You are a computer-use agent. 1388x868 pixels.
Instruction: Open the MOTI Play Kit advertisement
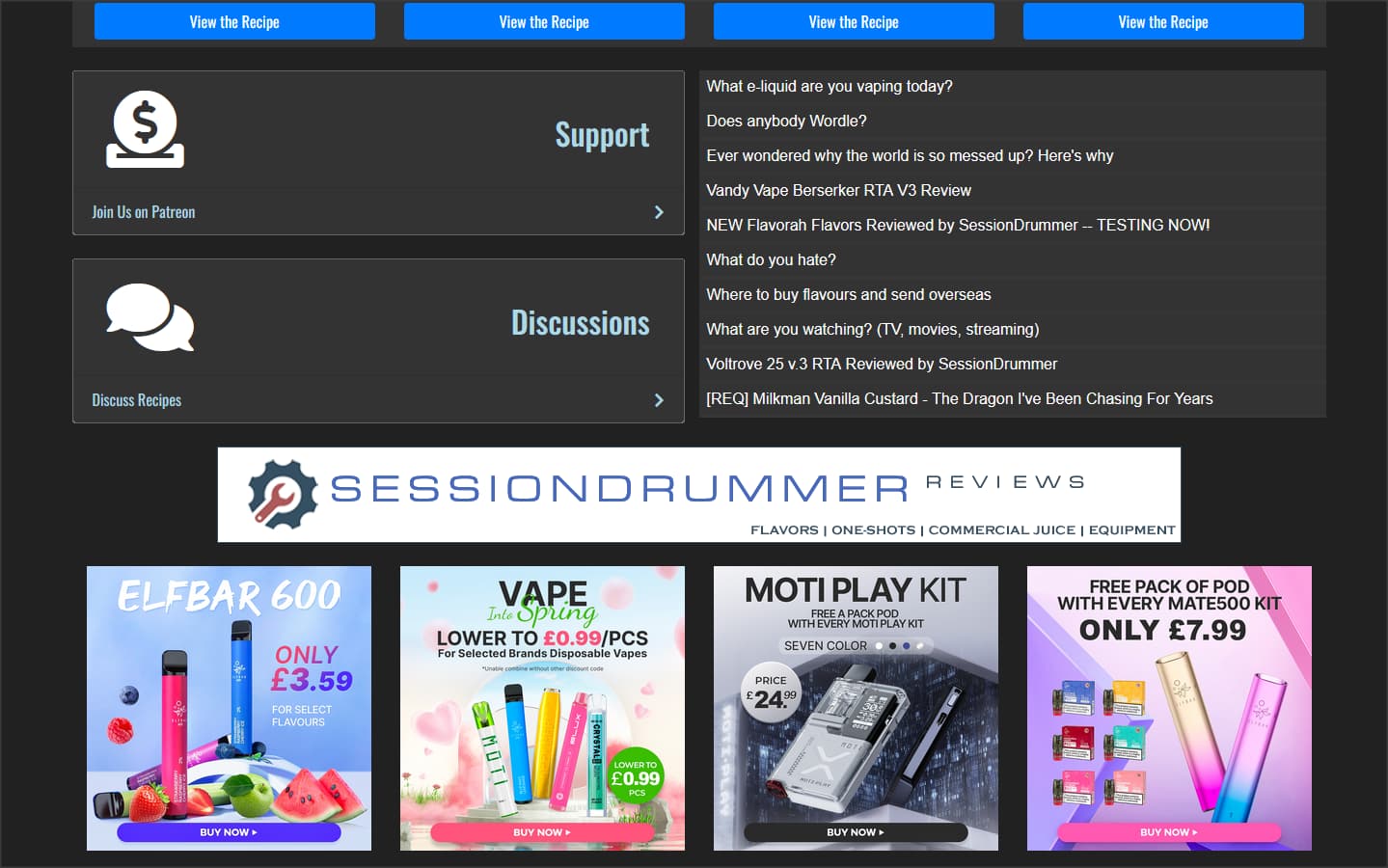tap(856, 708)
